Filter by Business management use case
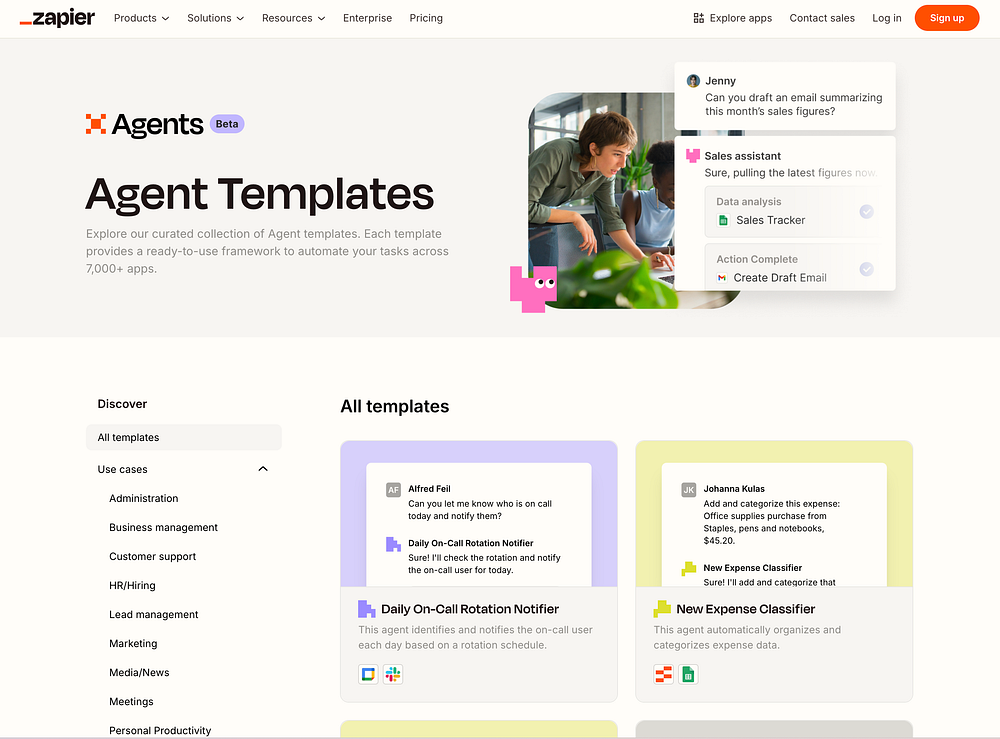Viewport: 1000px width, 739px height. (163, 527)
